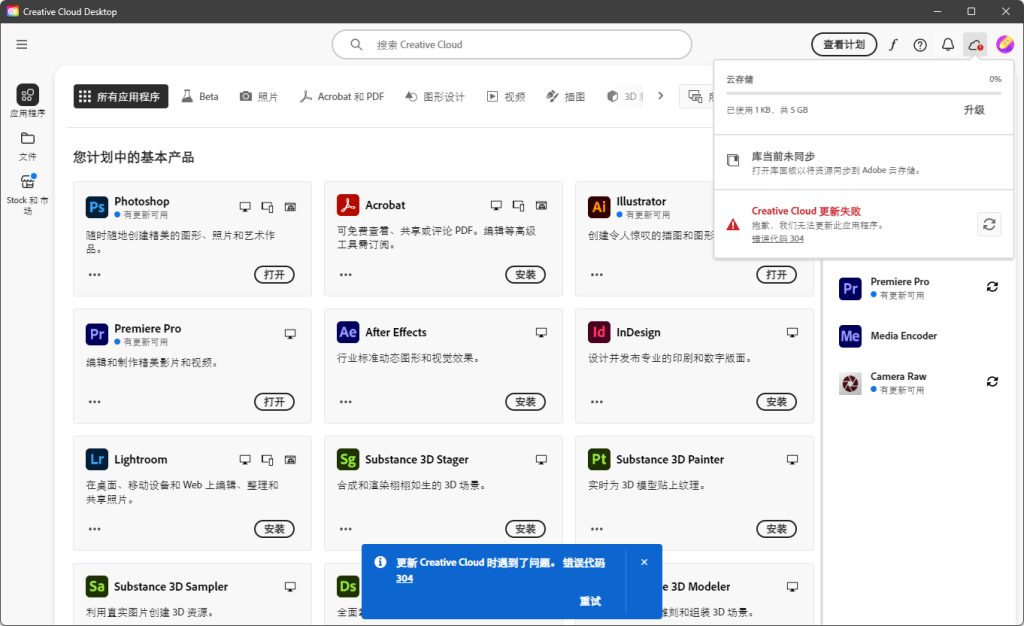Open the Apps sidebar section
The width and height of the screenshot is (1024, 626).
pyautogui.click(x=27, y=101)
